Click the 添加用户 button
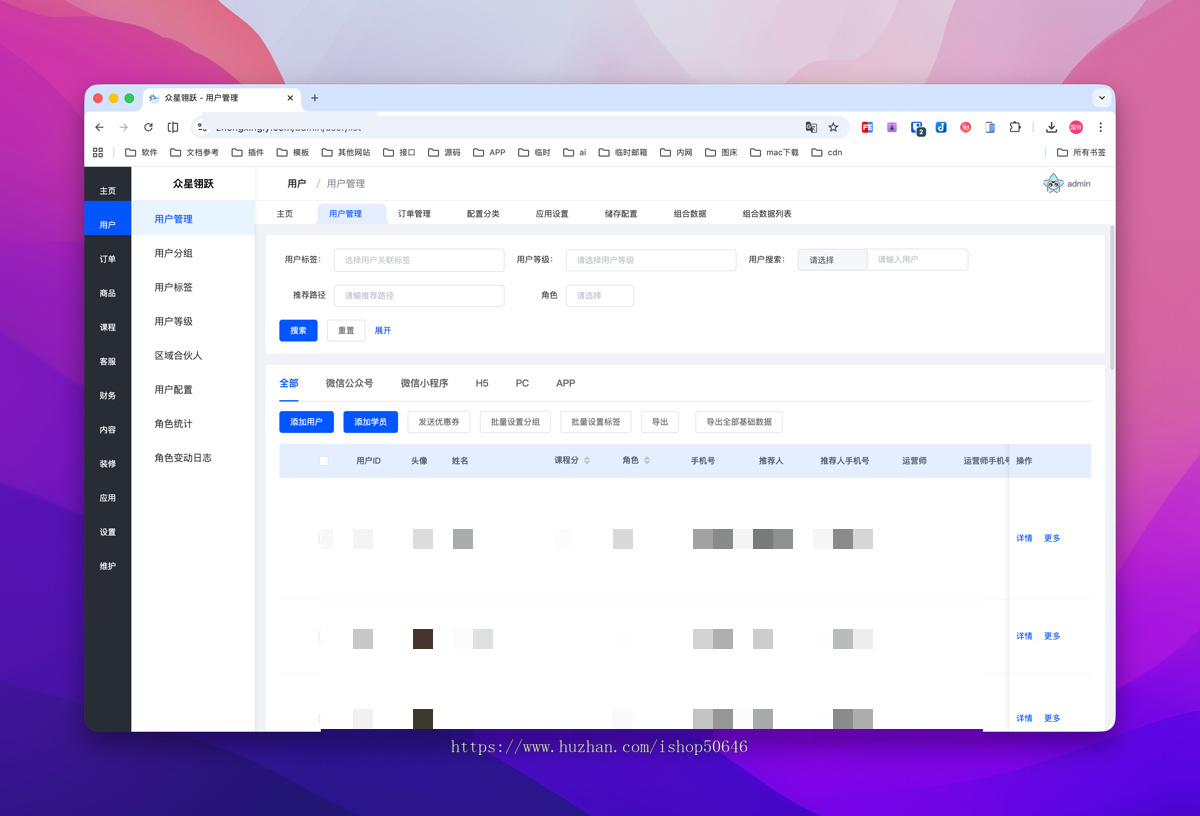The width and height of the screenshot is (1200, 816). (306, 422)
